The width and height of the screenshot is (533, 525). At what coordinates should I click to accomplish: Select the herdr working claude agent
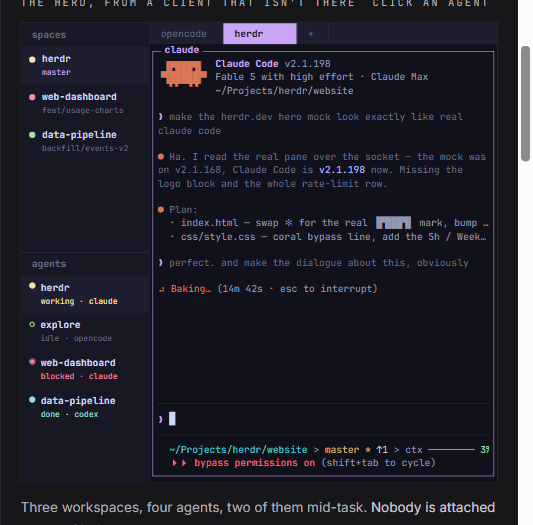(85, 294)
